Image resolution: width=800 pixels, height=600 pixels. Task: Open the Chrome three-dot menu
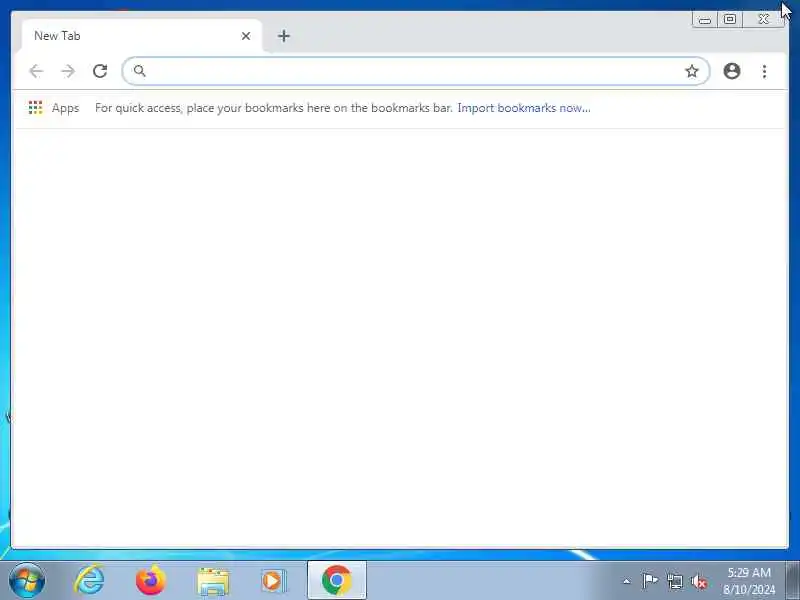(764, 71)
